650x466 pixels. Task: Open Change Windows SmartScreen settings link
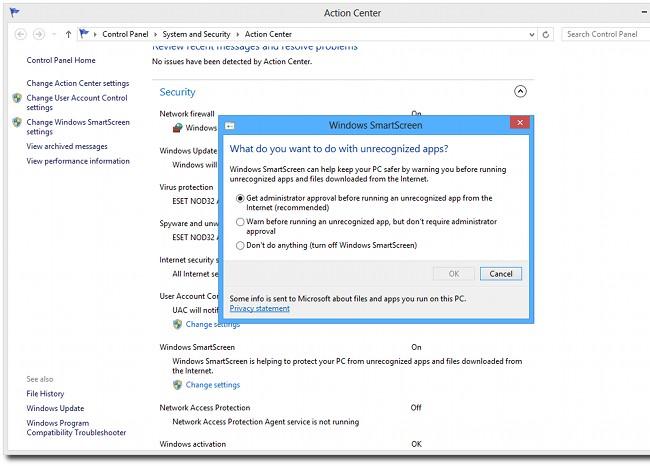[x=78, y=127]
